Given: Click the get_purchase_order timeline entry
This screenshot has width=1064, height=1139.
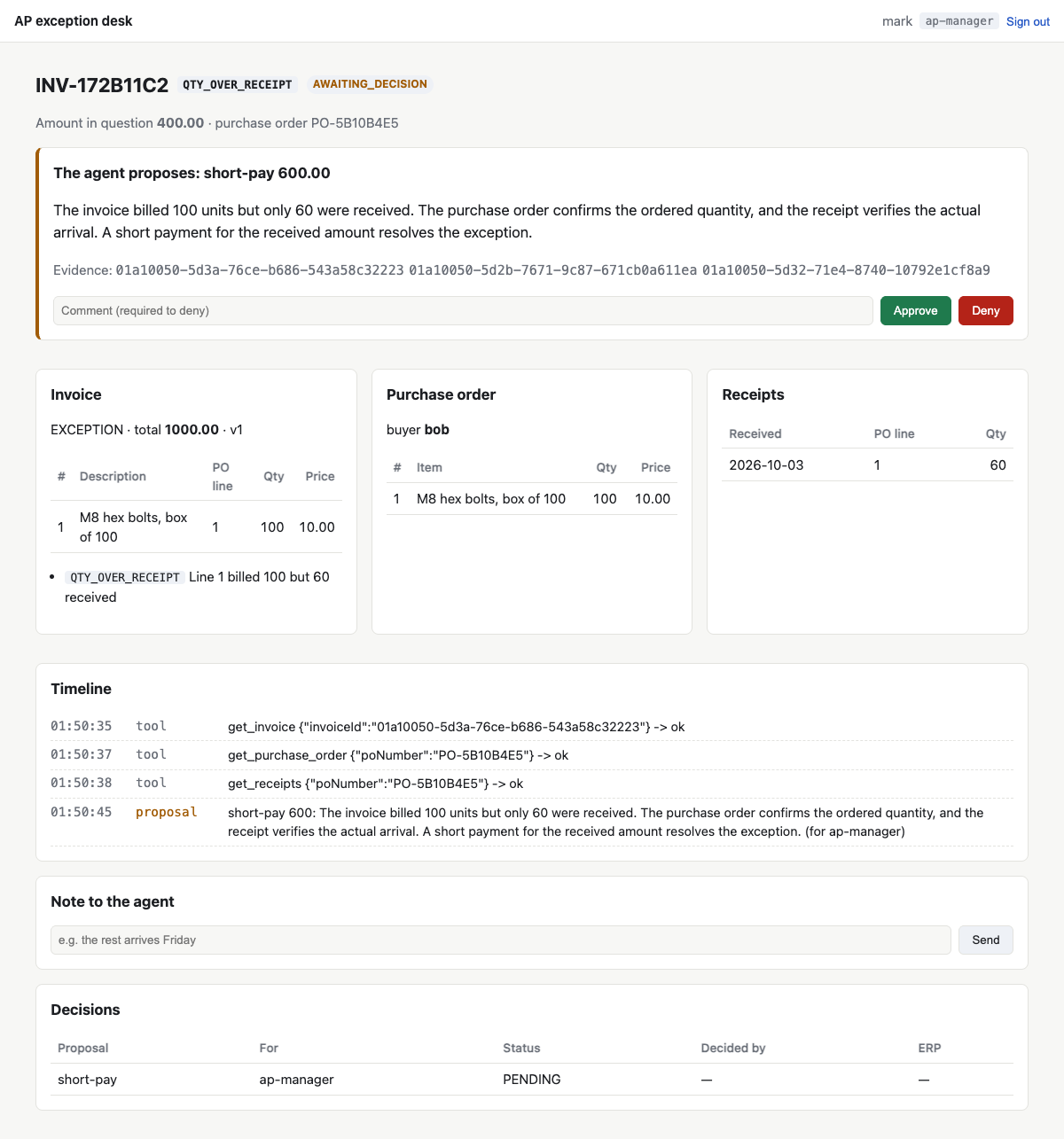Looking at the screenshot, I should tap(532, 755).
